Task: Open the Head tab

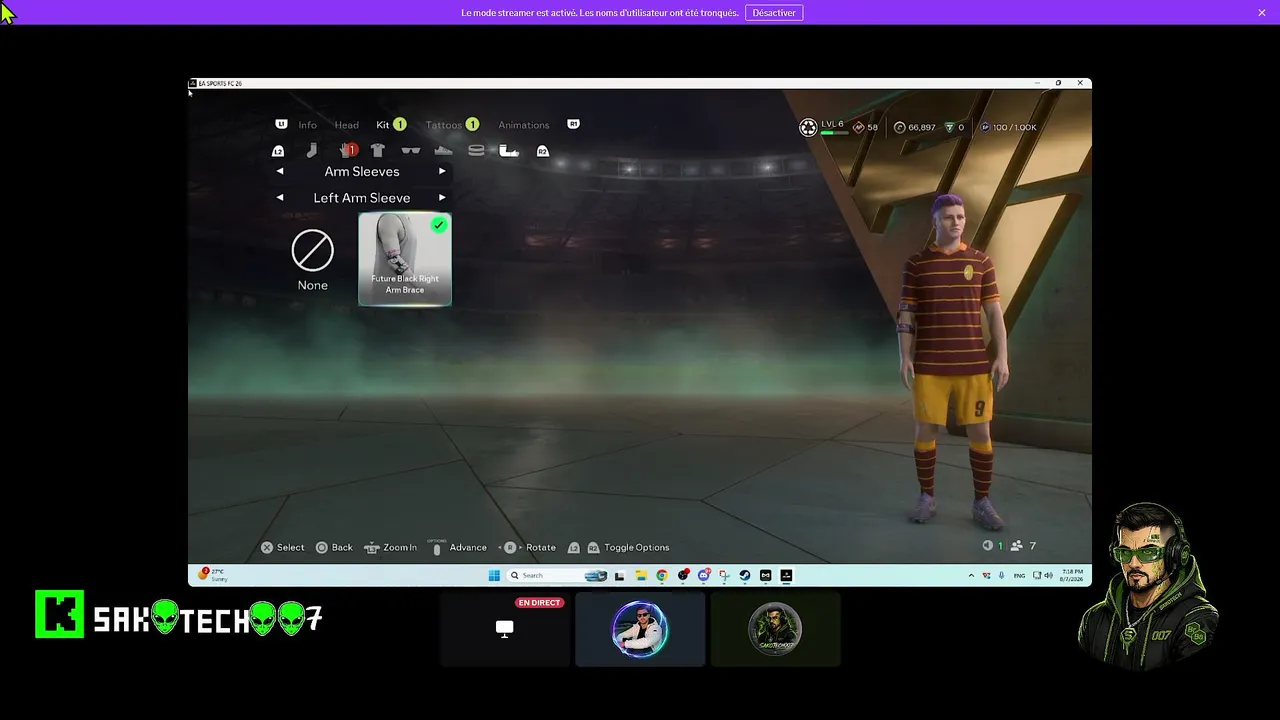Action: pyautogui.click(x=347, y=125)
